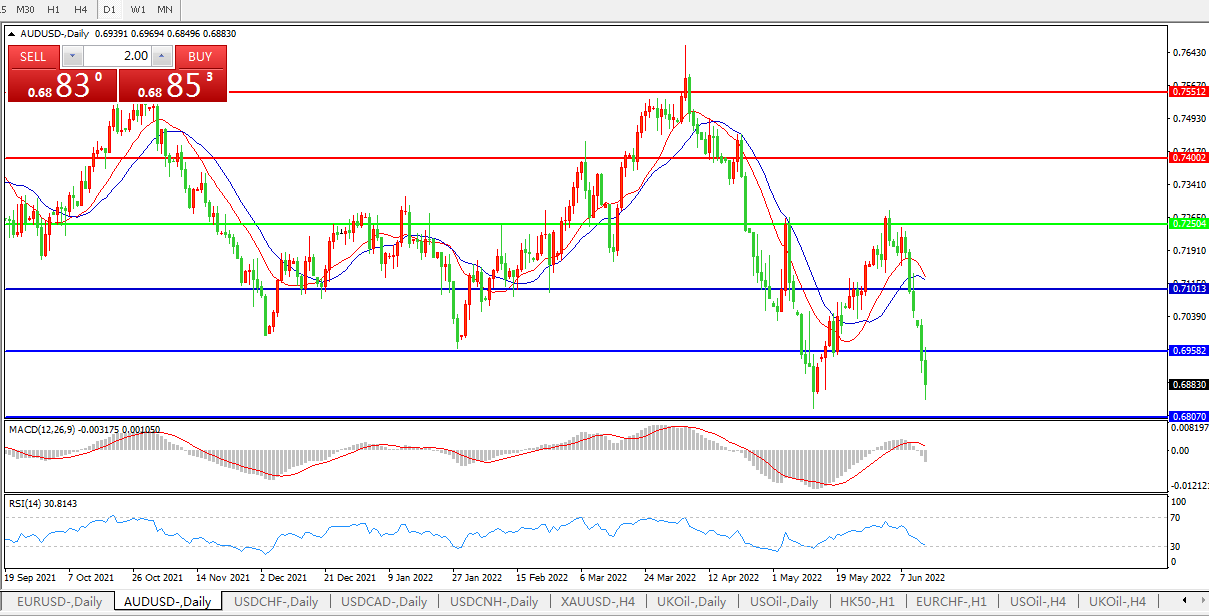The height and width of the screenshot is (616, 1209).
Task: Click the SELL button on AUDUSD
Action: [x=33, y=56]
